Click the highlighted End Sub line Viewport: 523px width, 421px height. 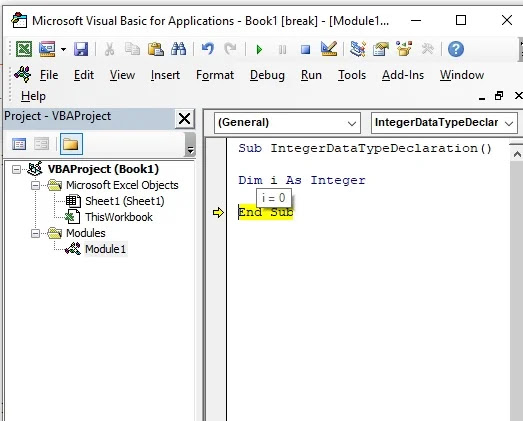click(x=266, y=212)
